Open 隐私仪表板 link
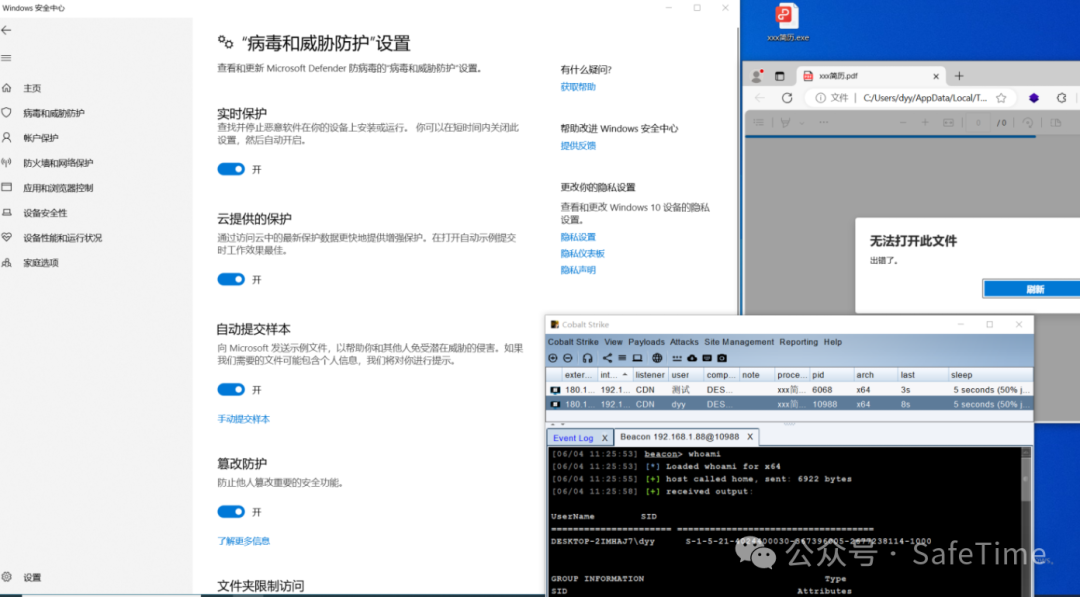The width and height of the screenshot is (1080, 597). pyautogui.click(x=583, y=253)
